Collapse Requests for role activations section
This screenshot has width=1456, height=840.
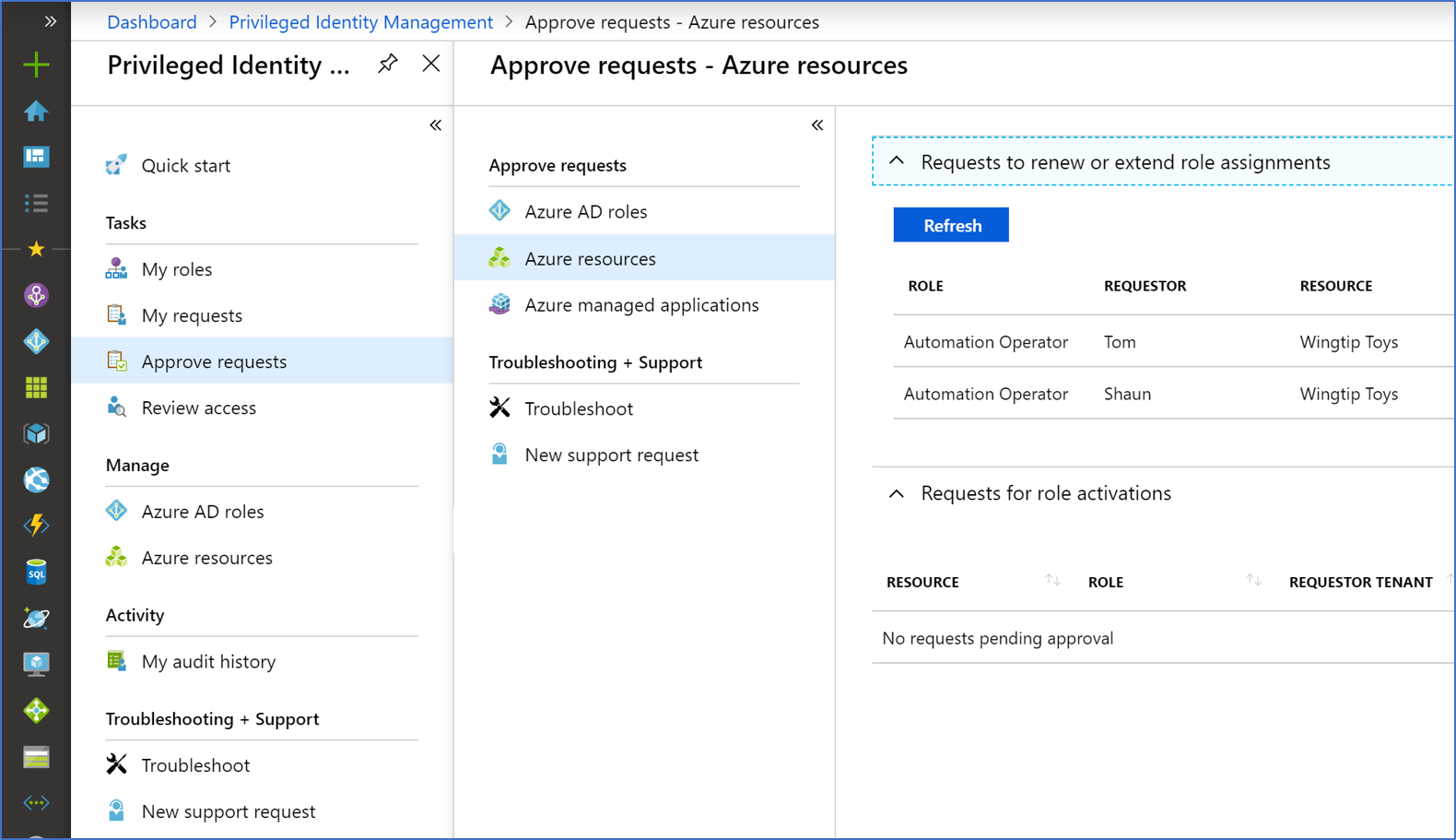click(x=897, y=493)
